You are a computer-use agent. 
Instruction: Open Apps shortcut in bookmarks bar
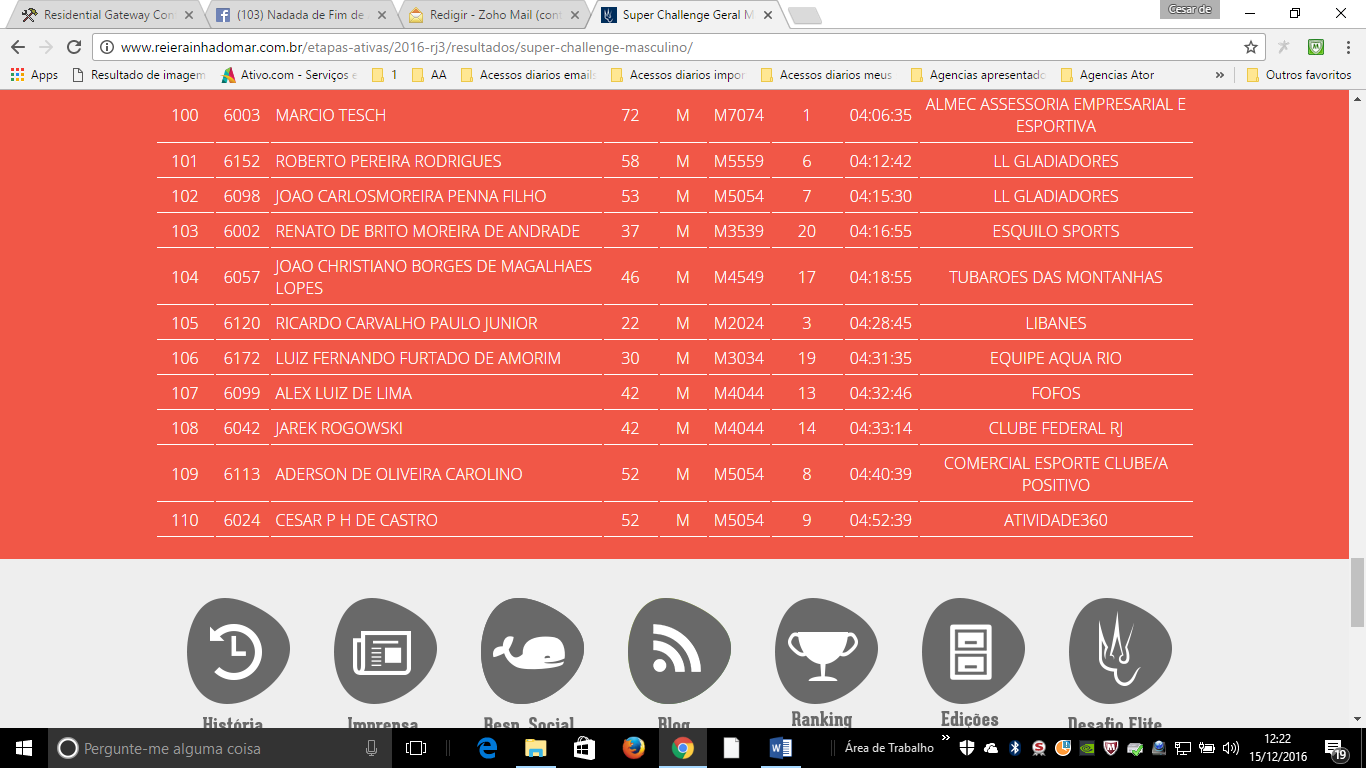click(34, 75)
